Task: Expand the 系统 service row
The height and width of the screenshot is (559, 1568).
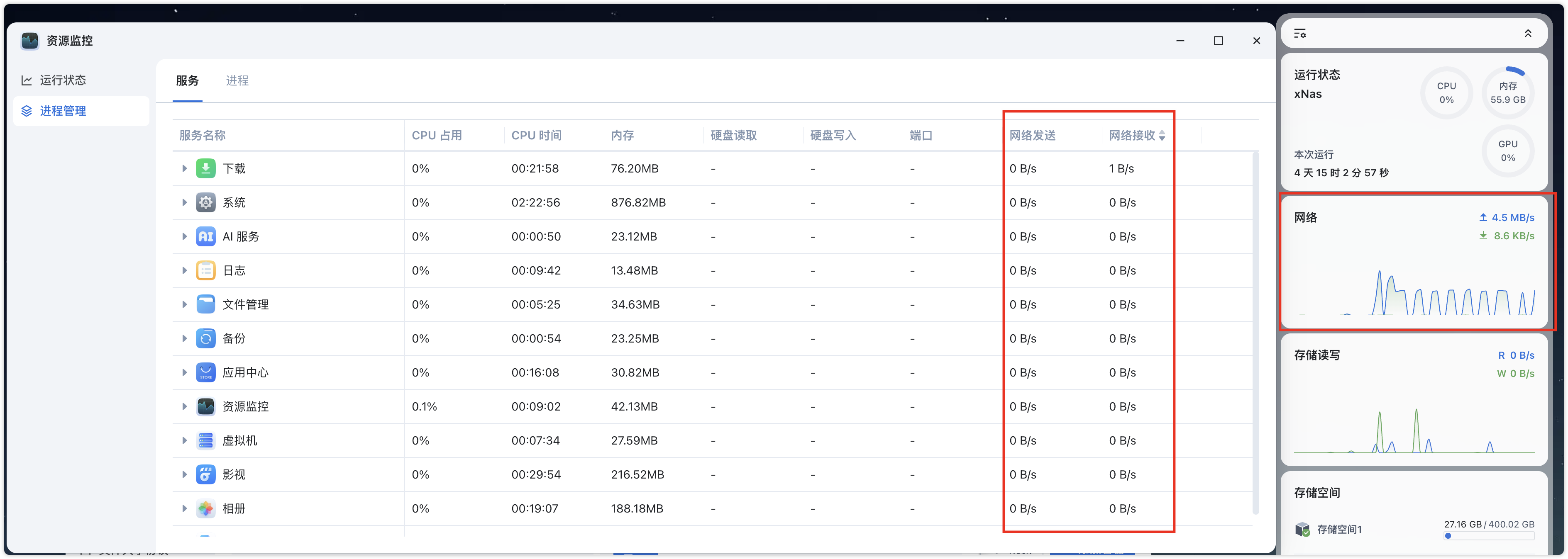Action: point(184,202)
